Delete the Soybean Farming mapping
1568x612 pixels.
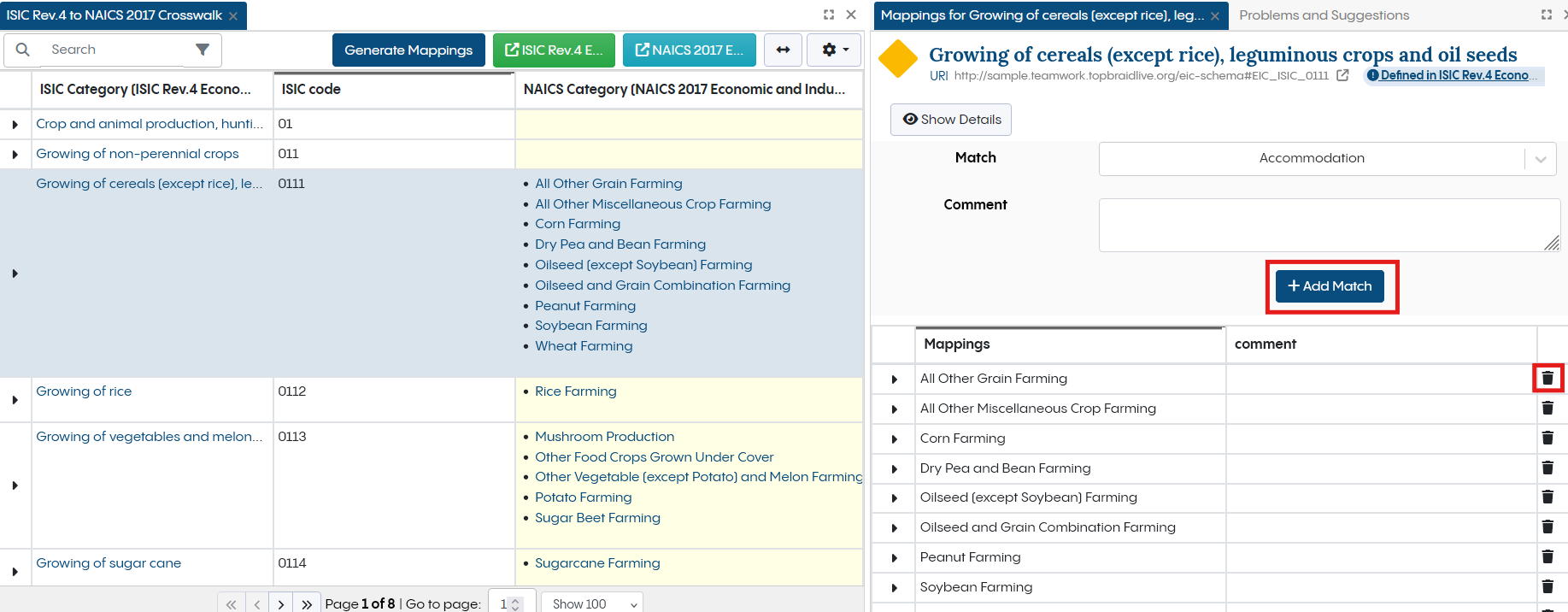point(1547,586)
